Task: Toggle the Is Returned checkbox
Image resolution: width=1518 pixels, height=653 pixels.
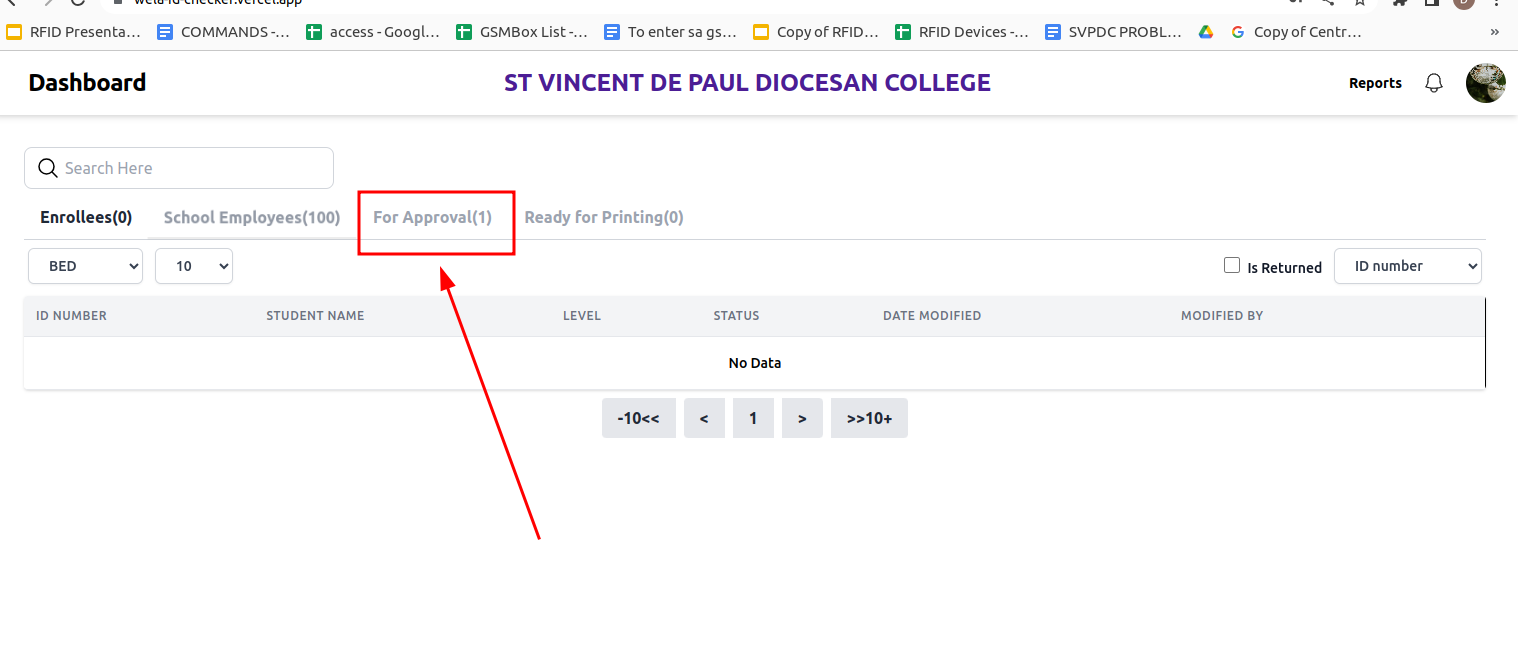Action: pos(1232,265)
